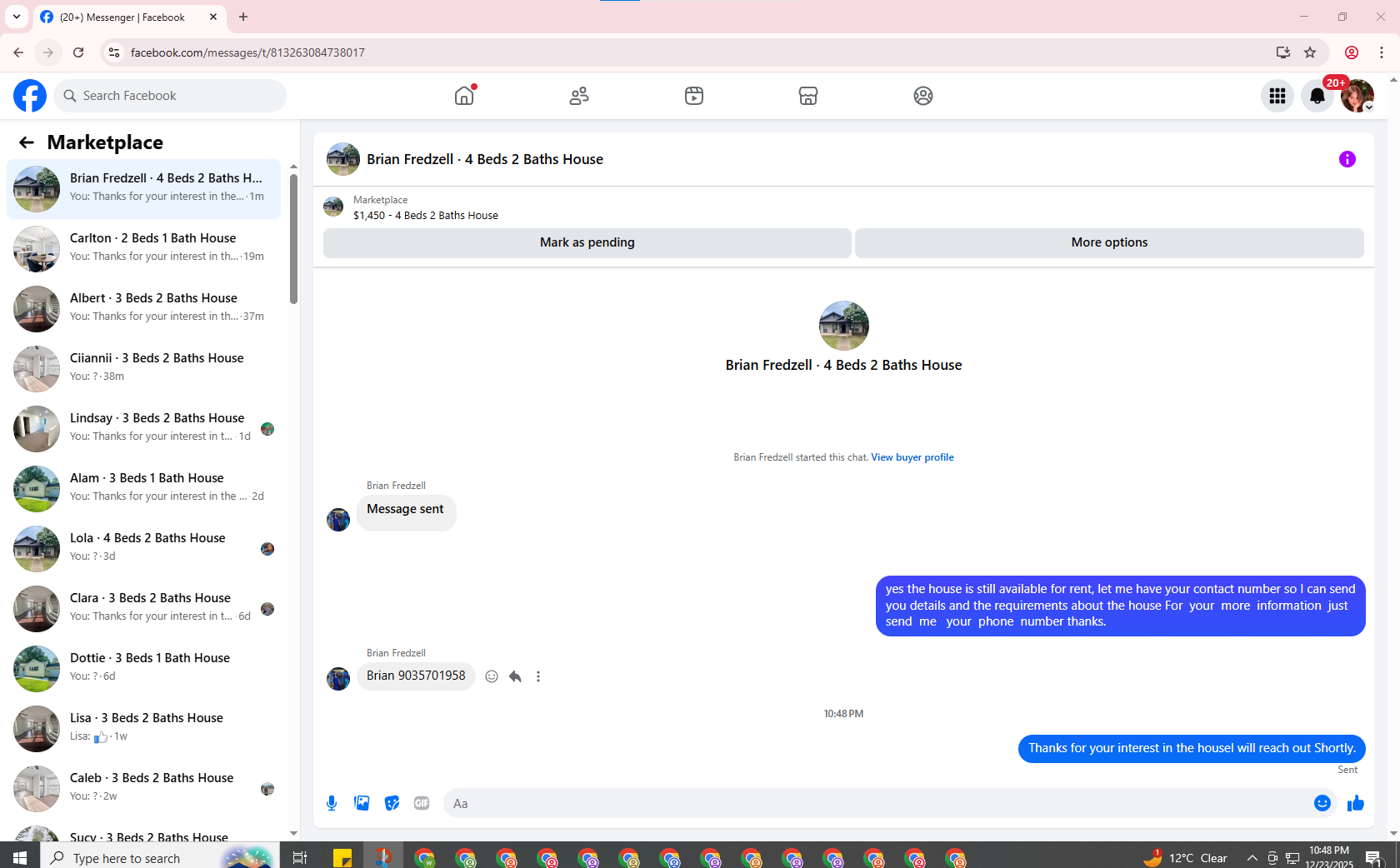Open a new browser tab
This screenshot has height=868, width=1400.
[x=243, y=17]
